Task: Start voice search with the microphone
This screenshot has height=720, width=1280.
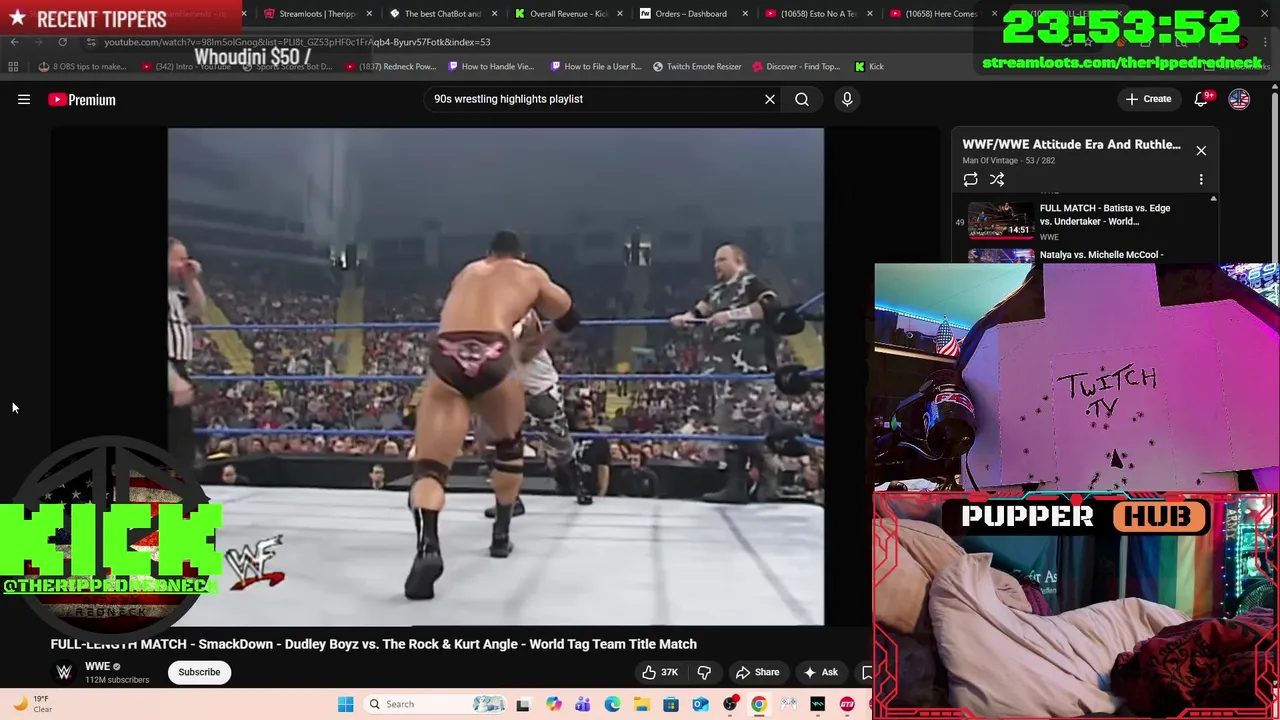Action: (x=847, y=99)
